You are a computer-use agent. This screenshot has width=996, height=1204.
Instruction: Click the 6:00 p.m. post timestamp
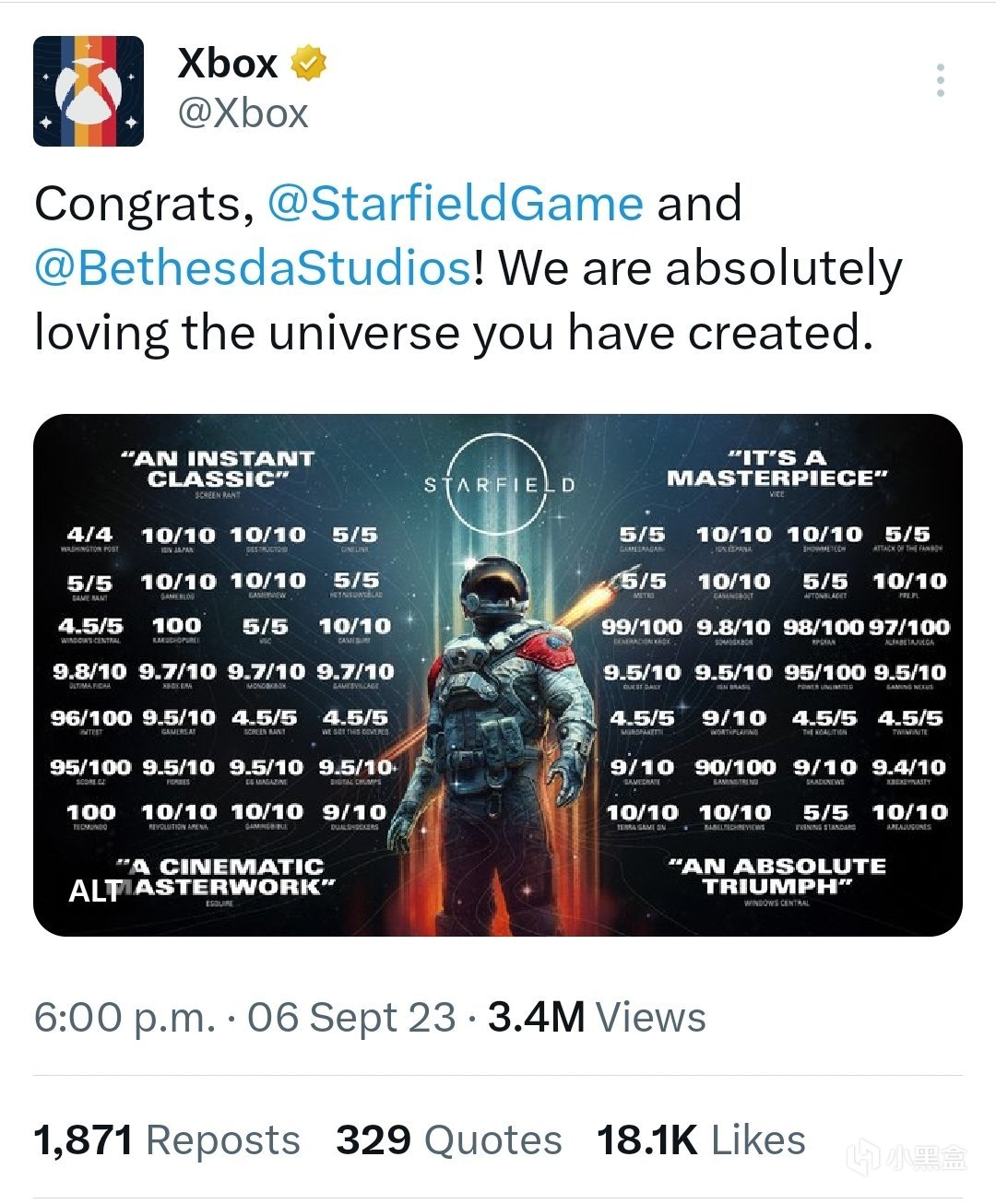[125, 1018]
